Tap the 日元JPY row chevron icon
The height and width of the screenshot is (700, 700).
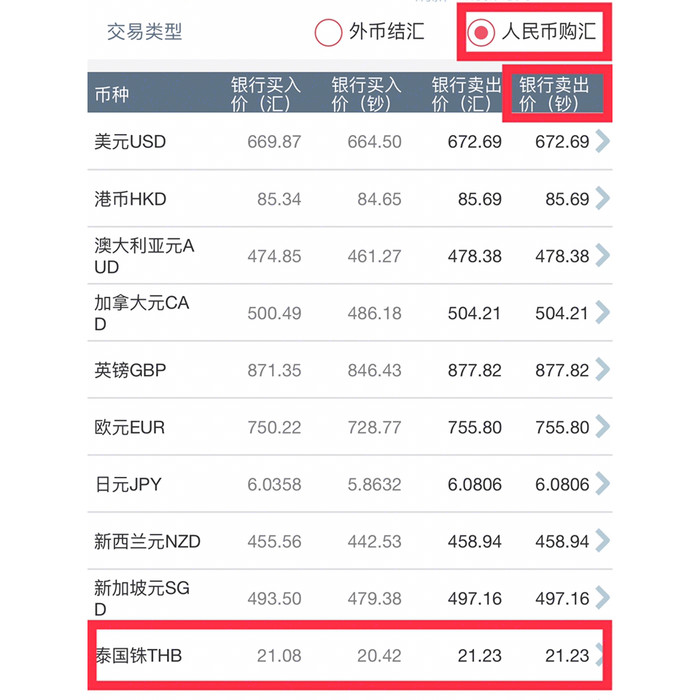pos(601,484)
